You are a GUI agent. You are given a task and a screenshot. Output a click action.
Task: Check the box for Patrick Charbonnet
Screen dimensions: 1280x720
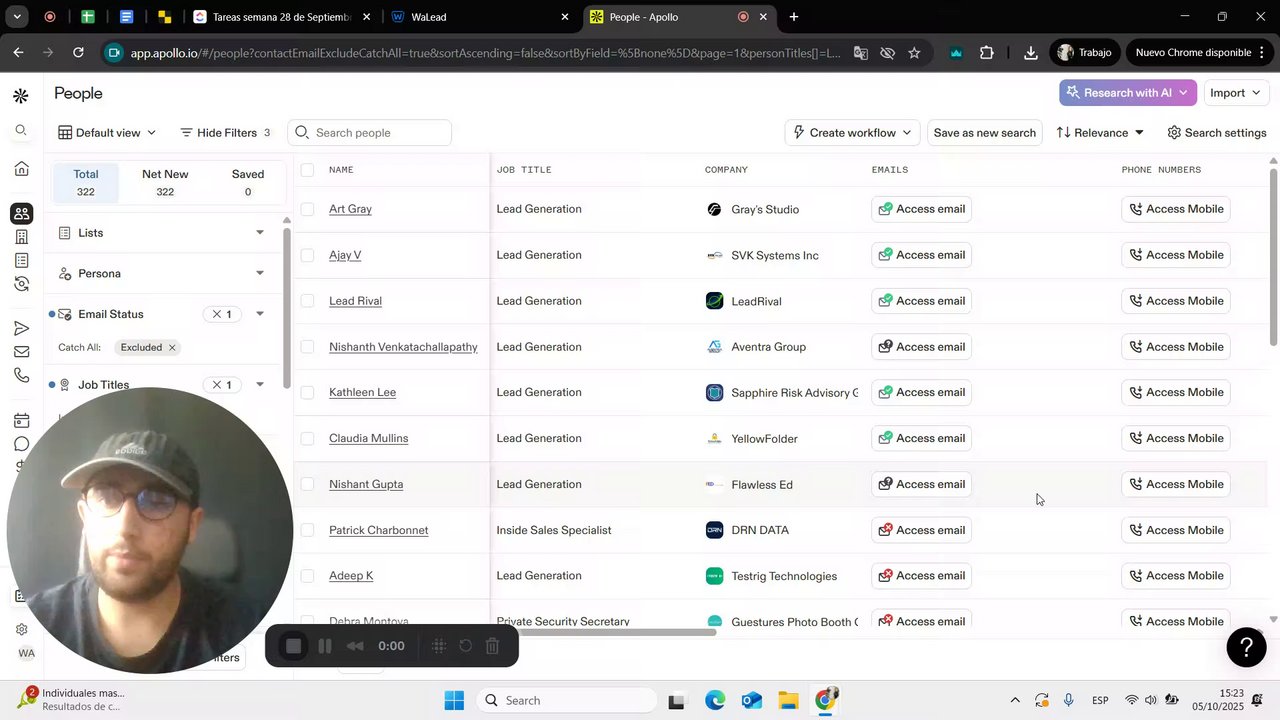pyautogui.click(x=307, y=530)
